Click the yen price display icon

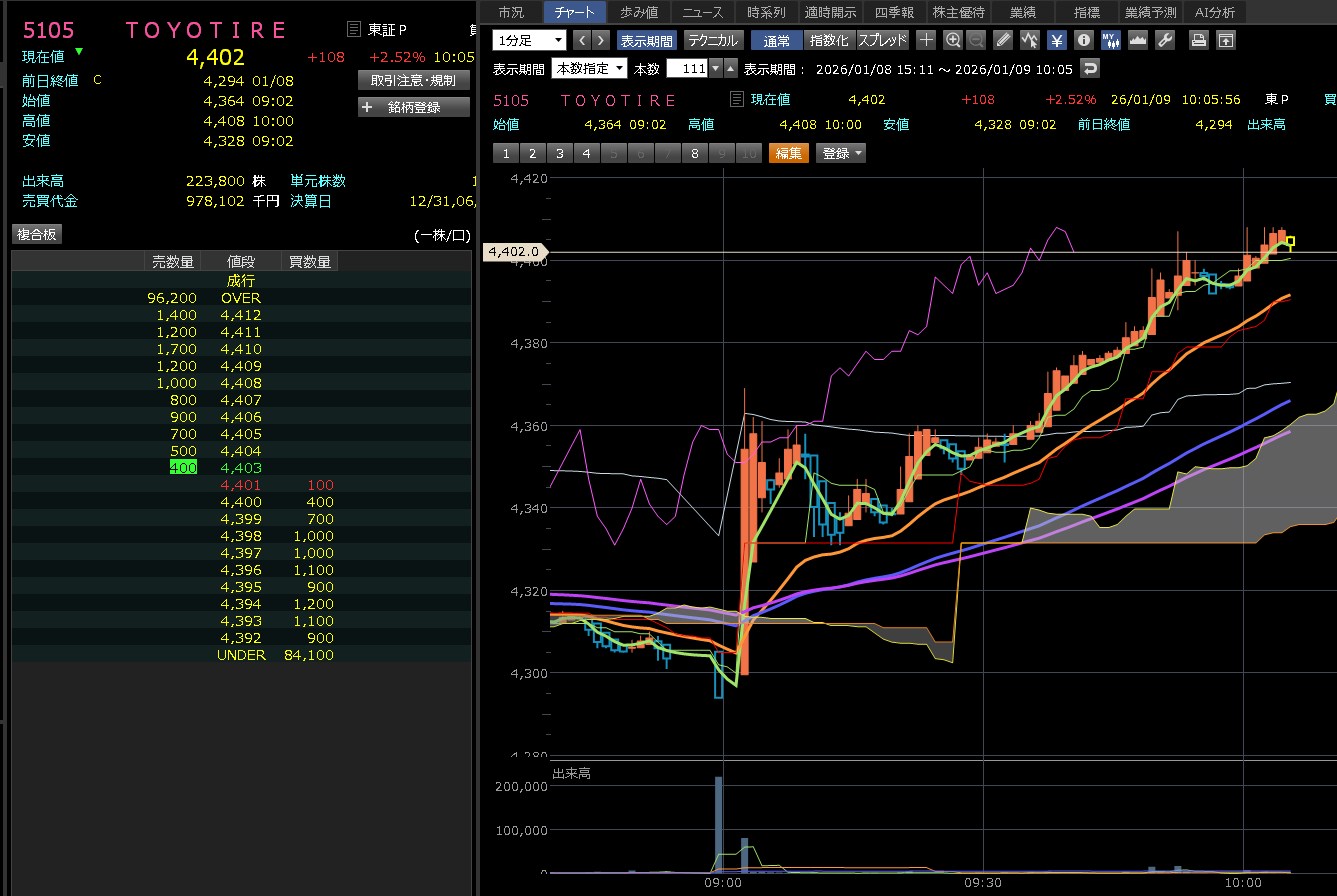click(x=1057, y=40)
